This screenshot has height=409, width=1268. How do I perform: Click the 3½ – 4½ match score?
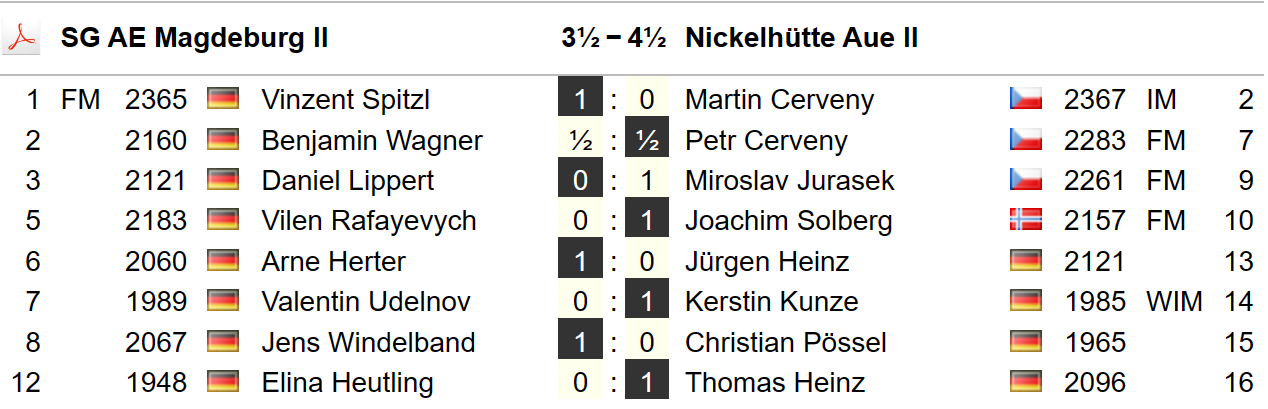[613, 39]
